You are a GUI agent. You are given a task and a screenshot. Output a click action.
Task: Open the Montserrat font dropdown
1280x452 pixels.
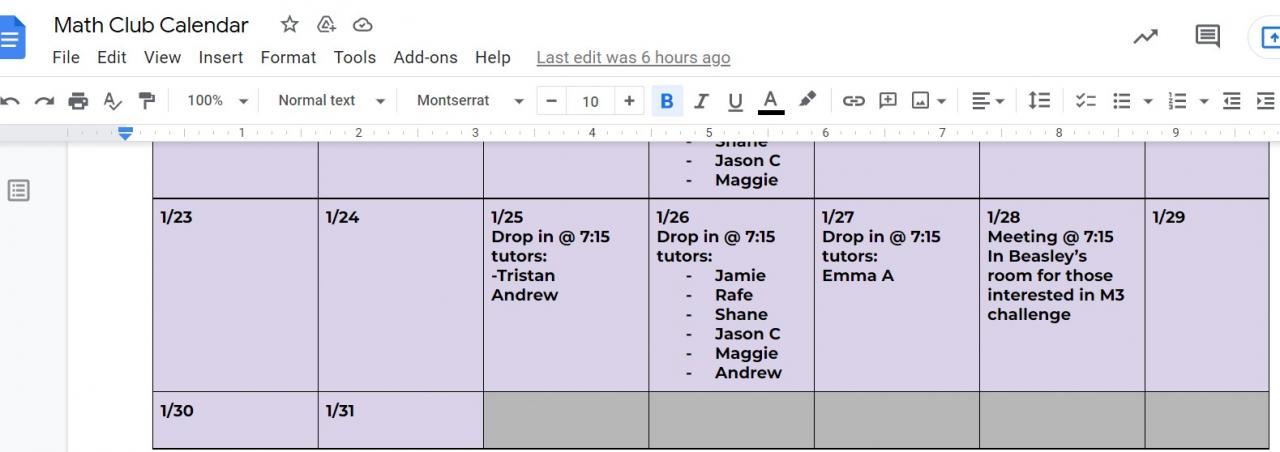(470, 101)
